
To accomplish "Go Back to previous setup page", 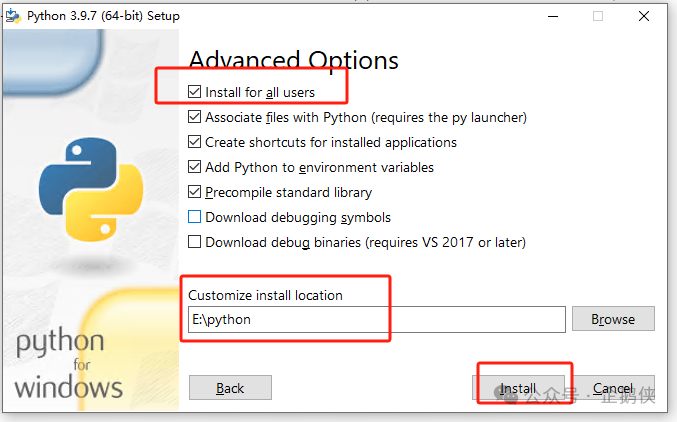I will [230, 388].
